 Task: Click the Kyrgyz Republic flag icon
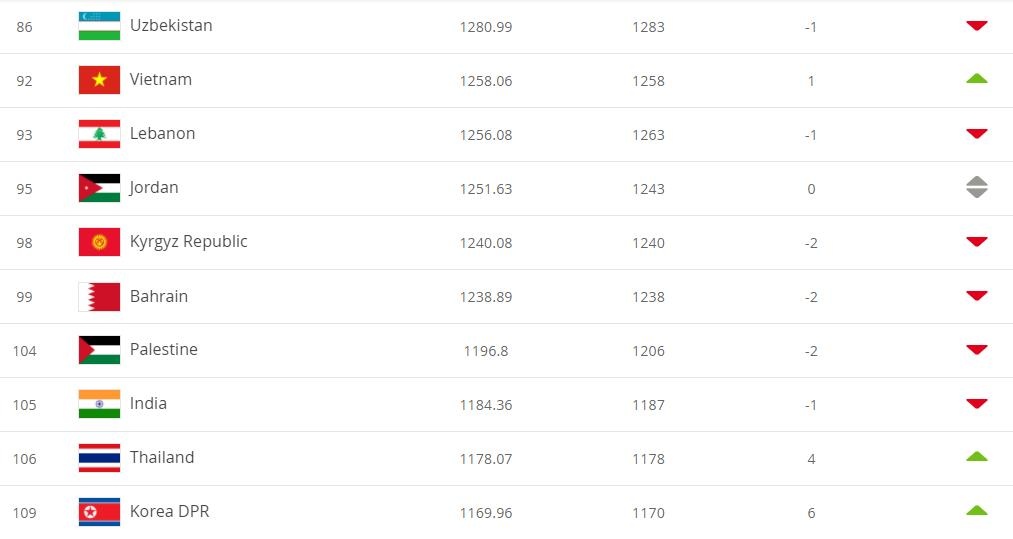tap(99, 242)
